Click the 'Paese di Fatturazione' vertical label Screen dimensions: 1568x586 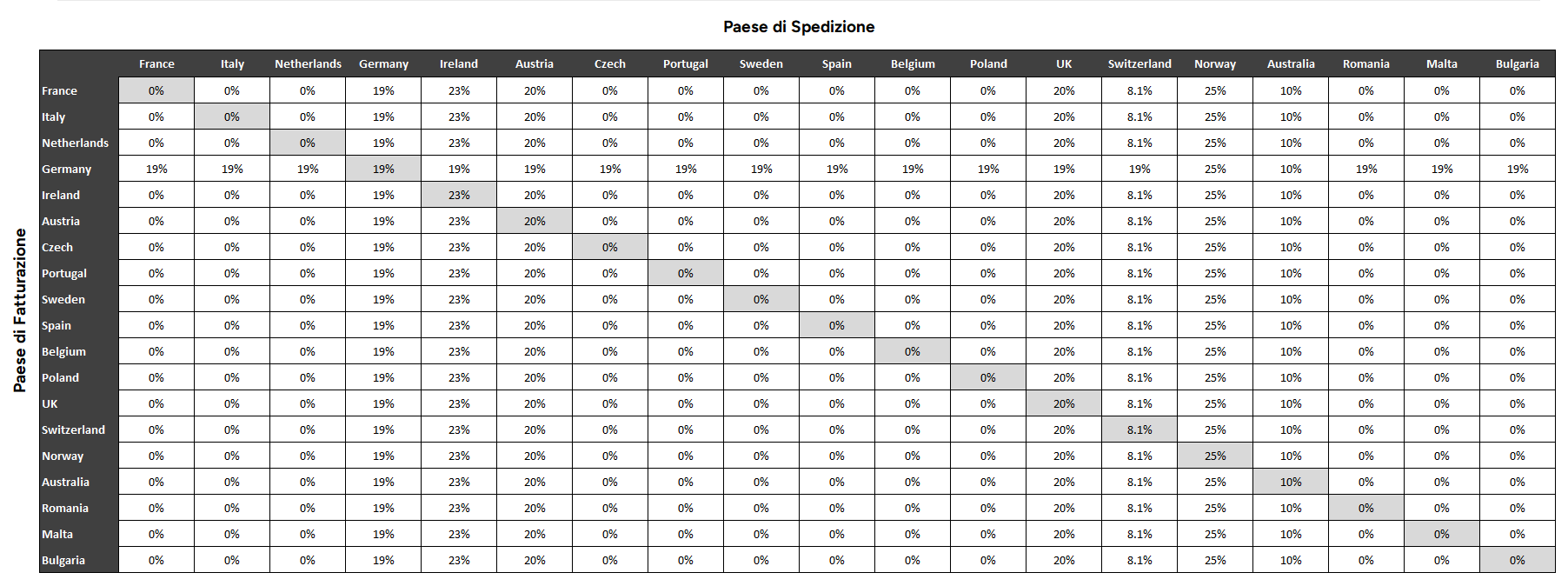pos(20,310)
